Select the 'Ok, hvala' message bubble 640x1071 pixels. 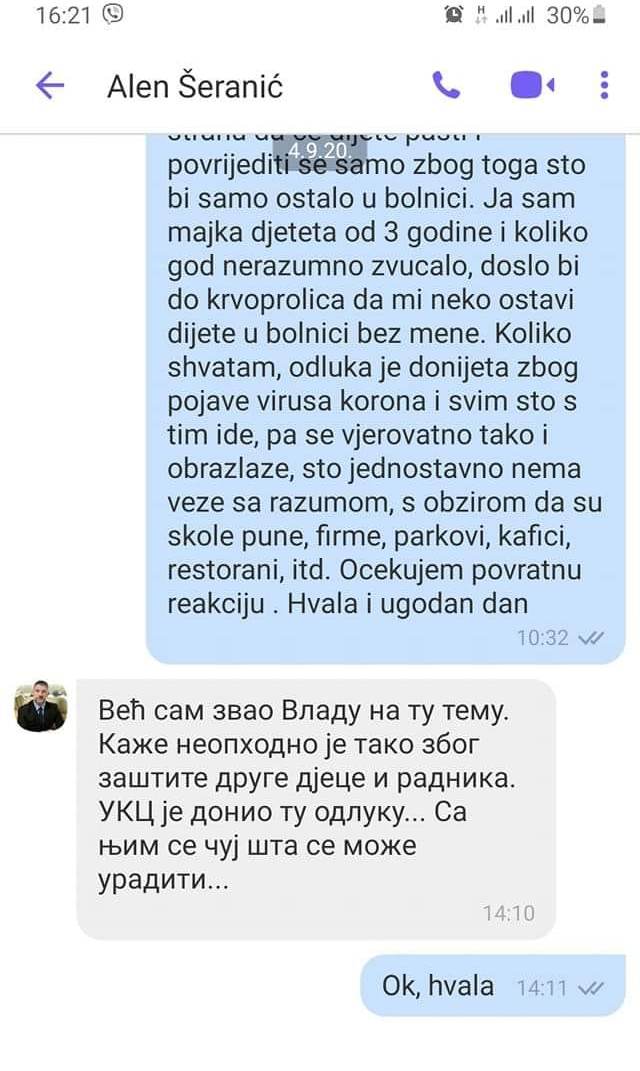492,986
